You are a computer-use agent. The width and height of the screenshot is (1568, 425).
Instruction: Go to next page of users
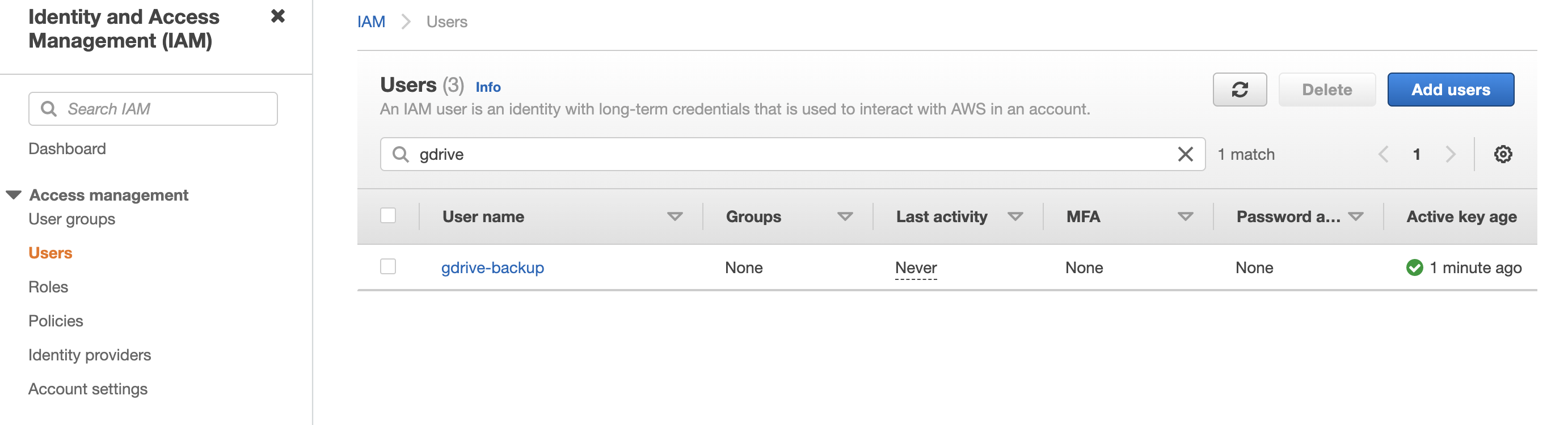click(1451, 155)
